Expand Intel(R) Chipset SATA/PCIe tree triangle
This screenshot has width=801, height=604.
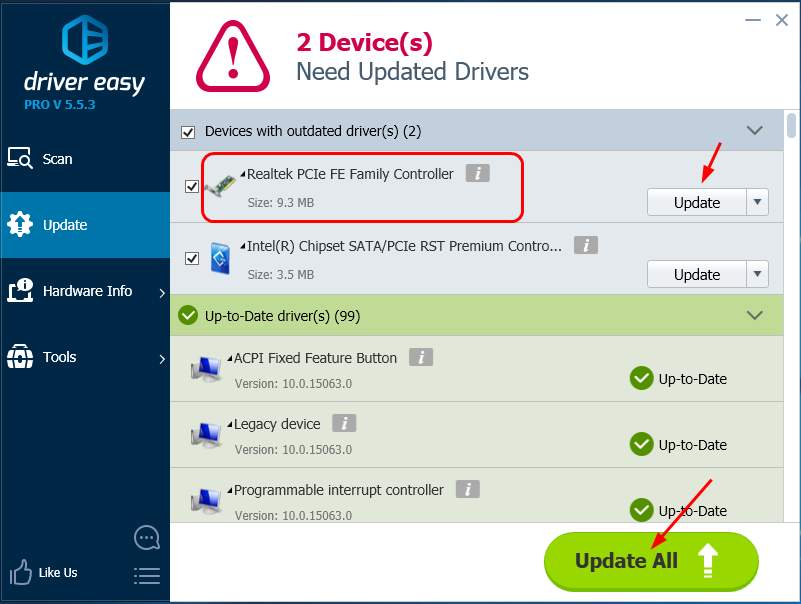[x=243, y=246]
